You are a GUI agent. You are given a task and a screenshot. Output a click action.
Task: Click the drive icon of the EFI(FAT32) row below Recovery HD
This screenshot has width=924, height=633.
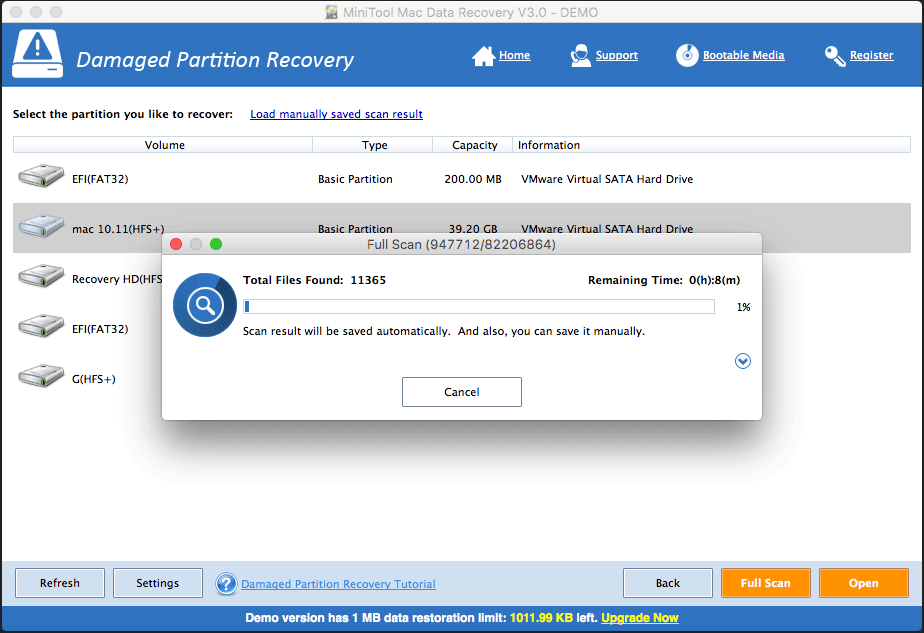(x=41, y=326)
